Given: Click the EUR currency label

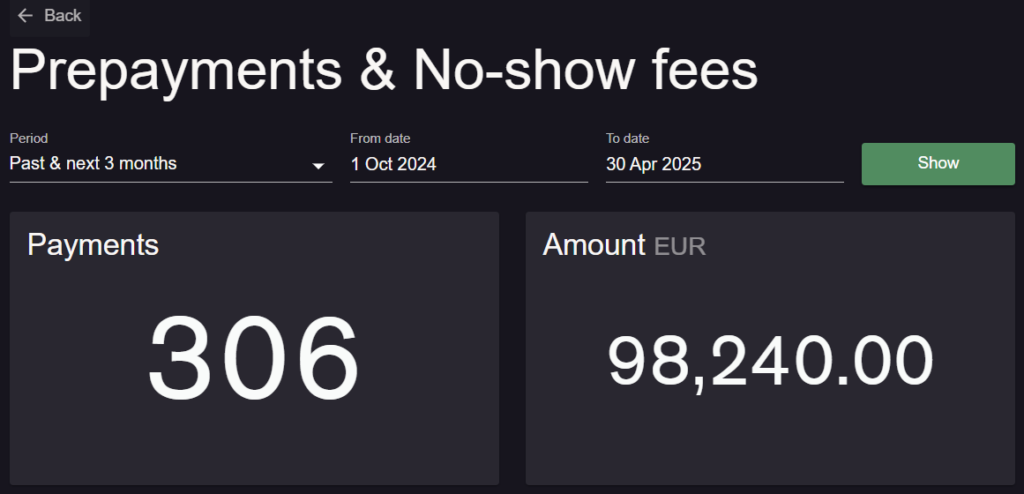Looking at the screenshot, I should 680,246.
